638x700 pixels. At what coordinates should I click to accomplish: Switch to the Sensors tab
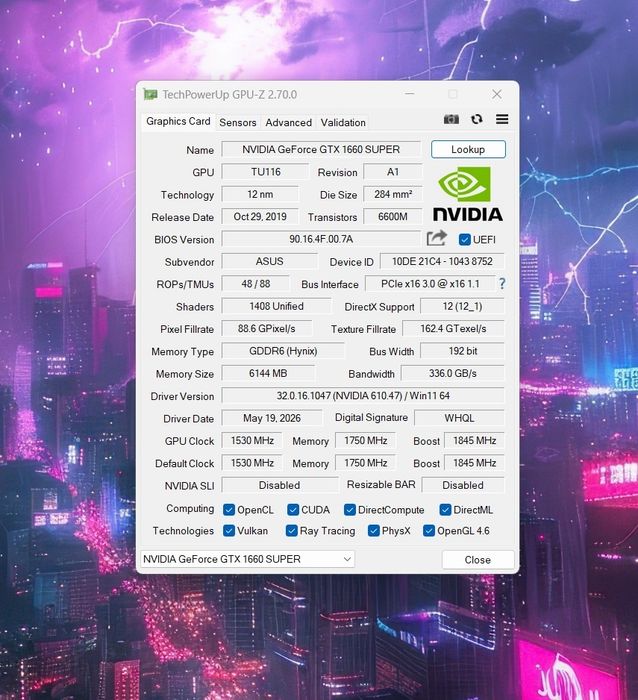[x=238, y=122]
